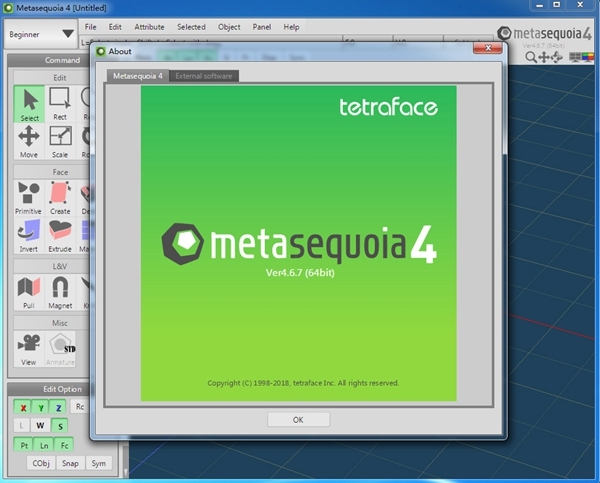Pick the Extrude tool
Screen dimensions: 600x483
(60, 236)
